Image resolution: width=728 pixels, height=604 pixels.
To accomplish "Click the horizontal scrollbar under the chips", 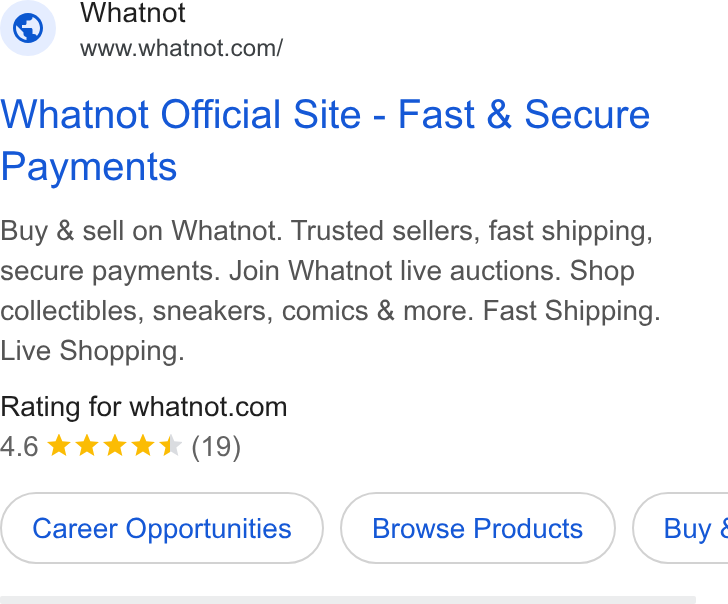I will [348, 600].
